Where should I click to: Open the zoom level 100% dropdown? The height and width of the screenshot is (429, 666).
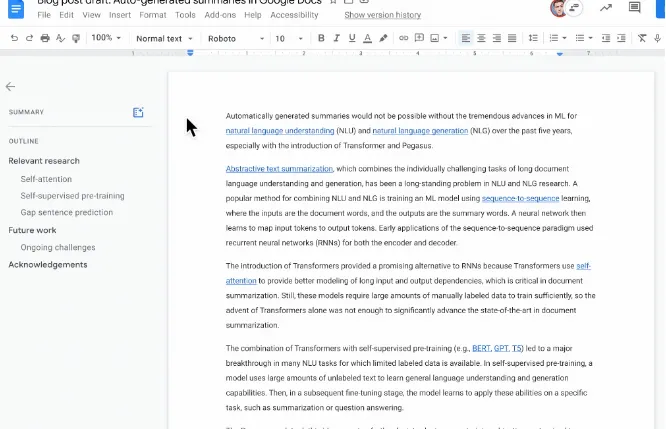pyautogui.click(x=105, y=38)
